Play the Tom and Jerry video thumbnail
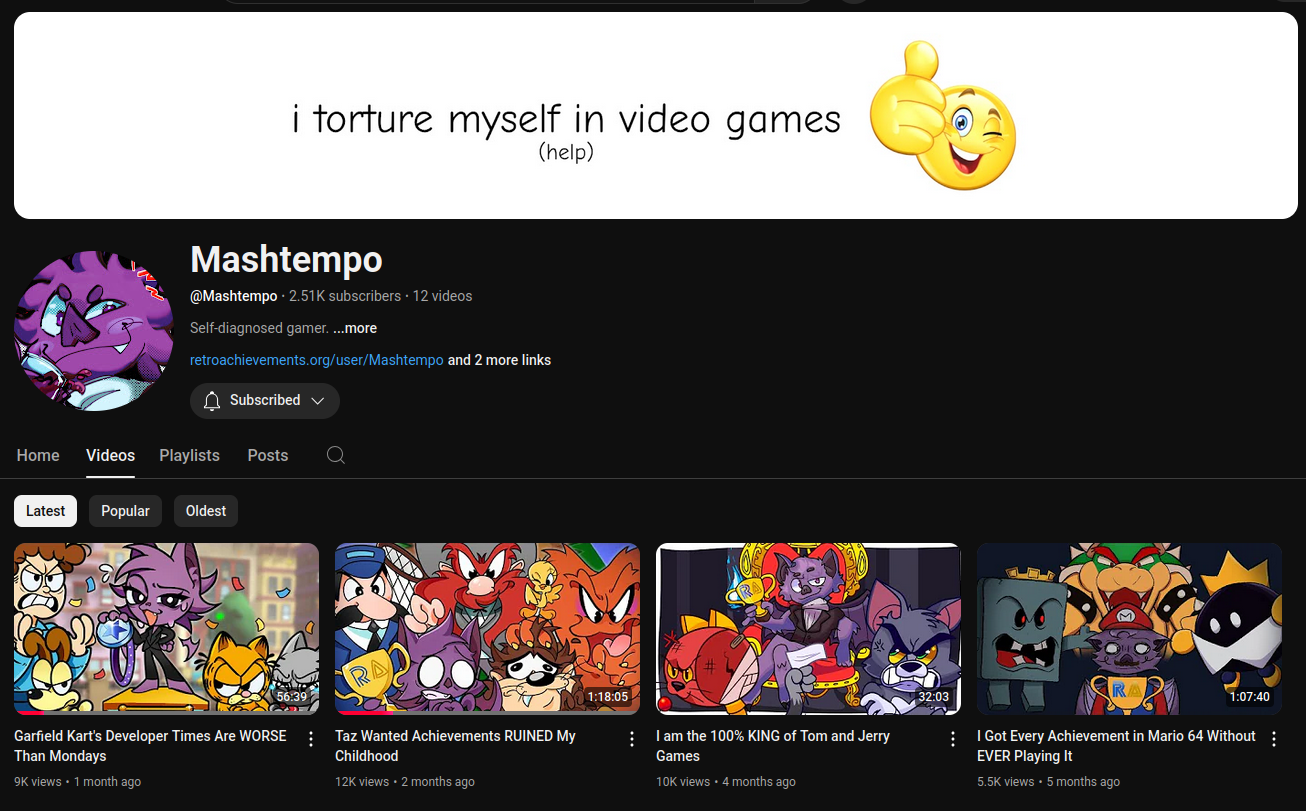 [x=808, y=629]
